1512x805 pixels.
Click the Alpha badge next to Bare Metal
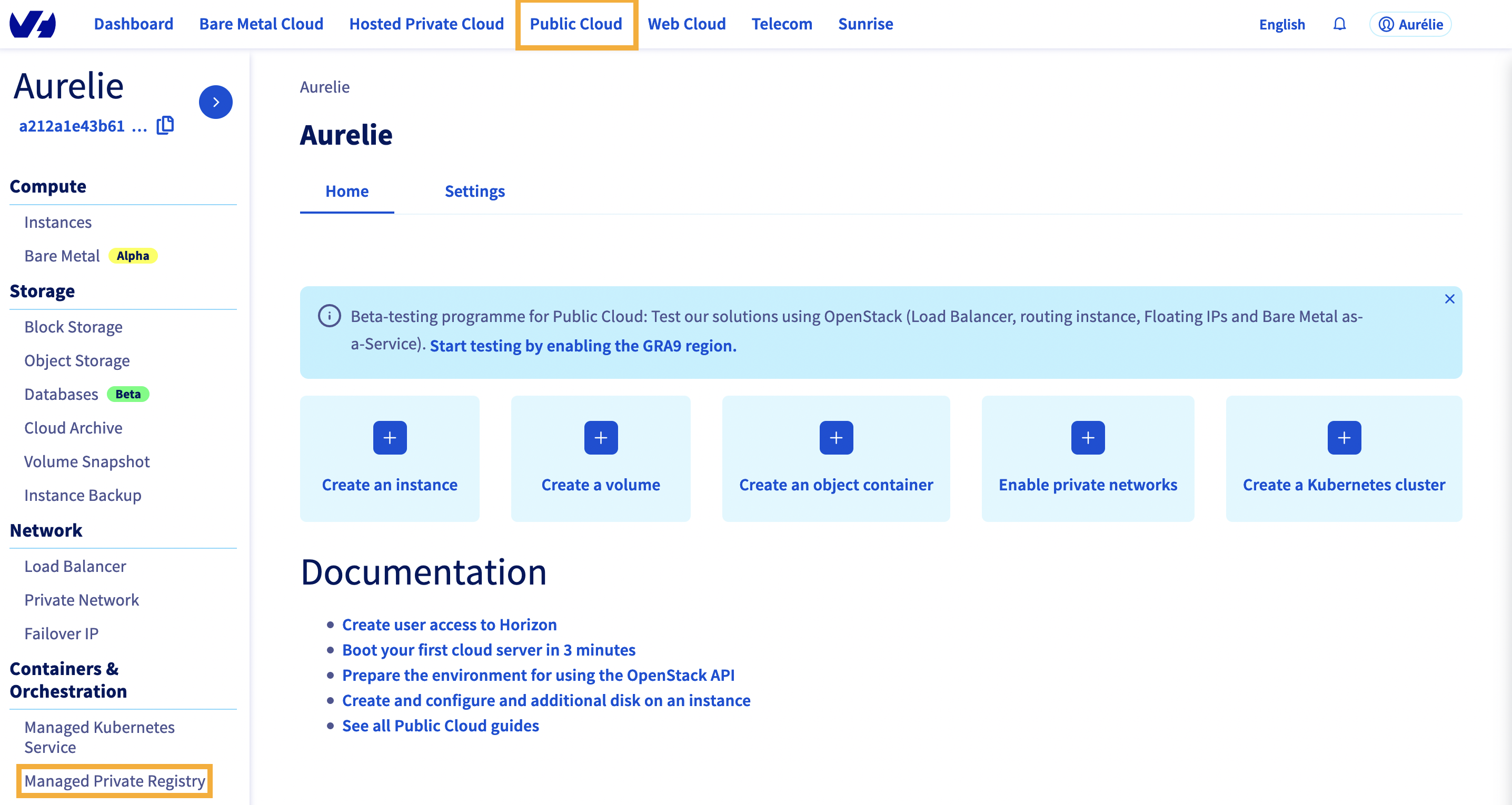point(133,256)
